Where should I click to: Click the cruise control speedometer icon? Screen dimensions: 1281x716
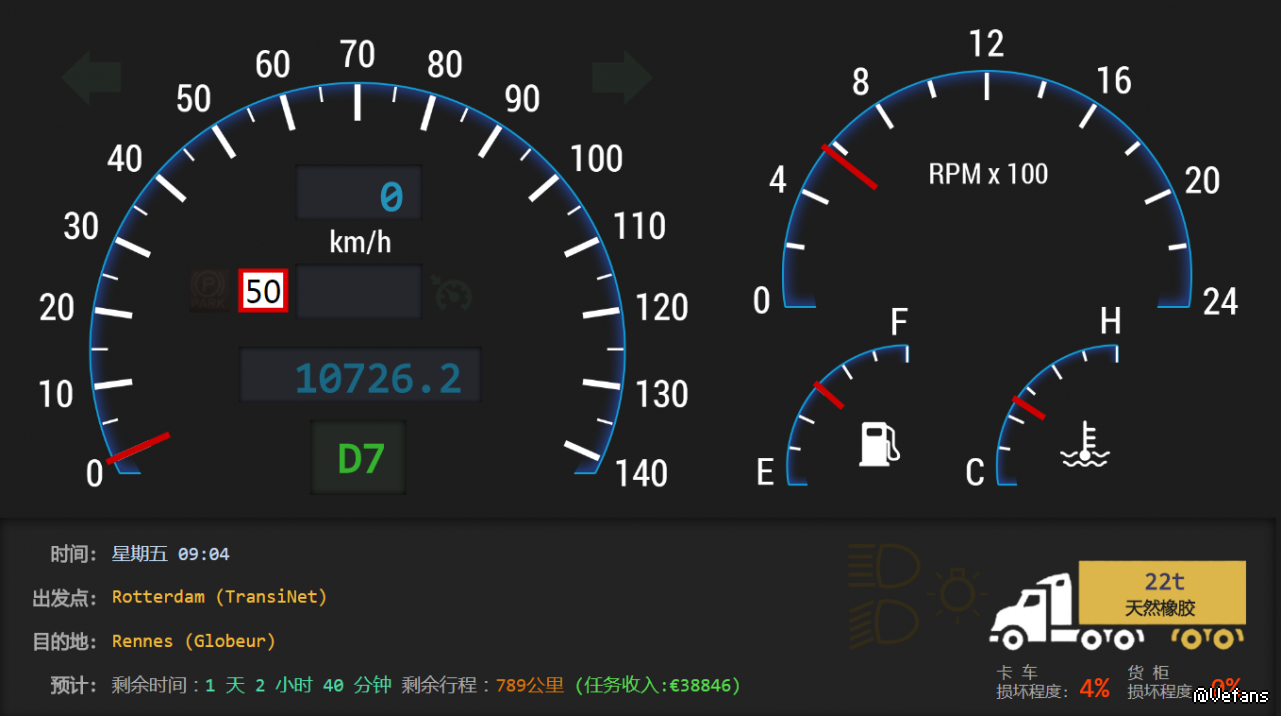tap(452, 293)
